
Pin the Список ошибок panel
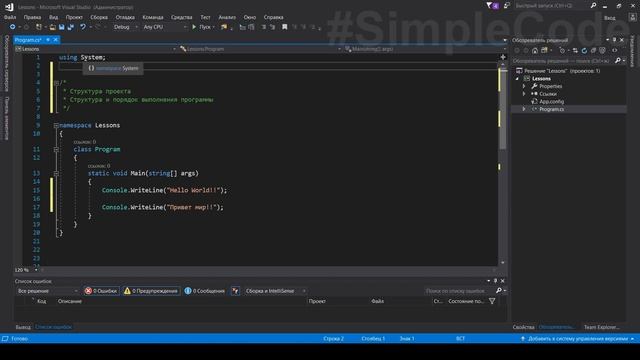coord(496,281)
